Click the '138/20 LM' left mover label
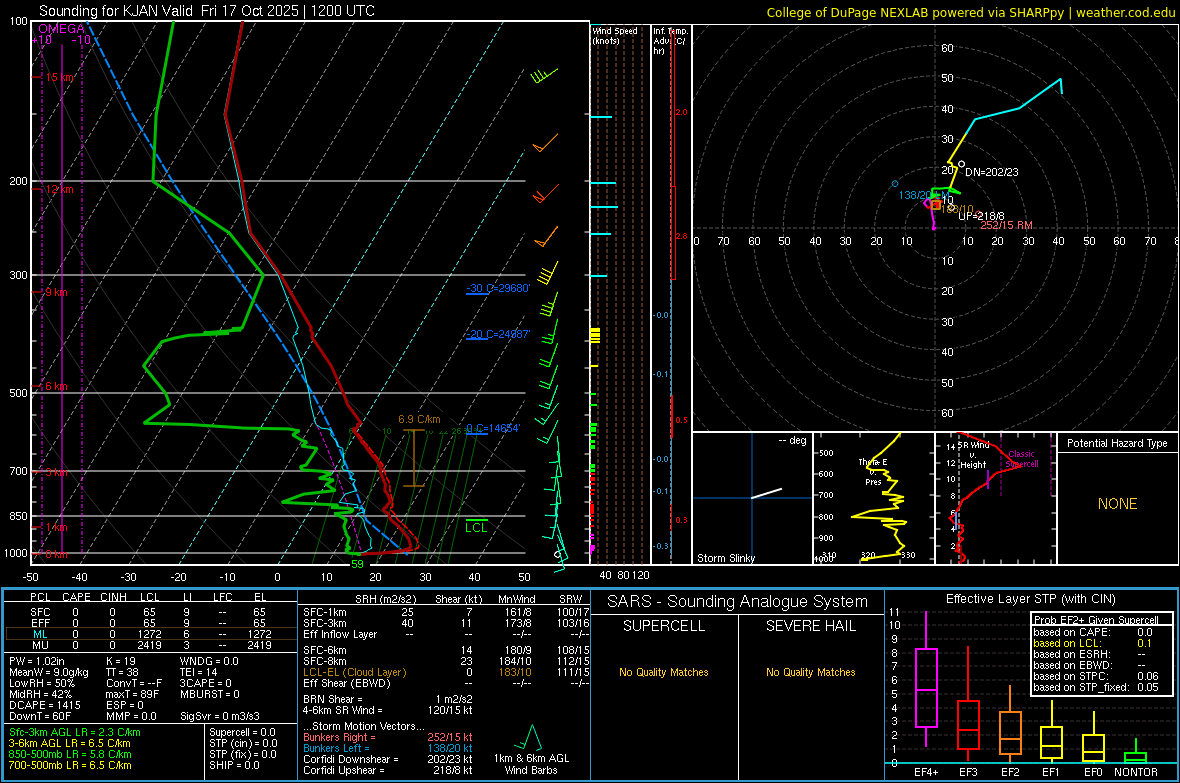Image resolution: width=1180 pixels, height=783 pixels. pyautogui.click(x=923, y=195)
